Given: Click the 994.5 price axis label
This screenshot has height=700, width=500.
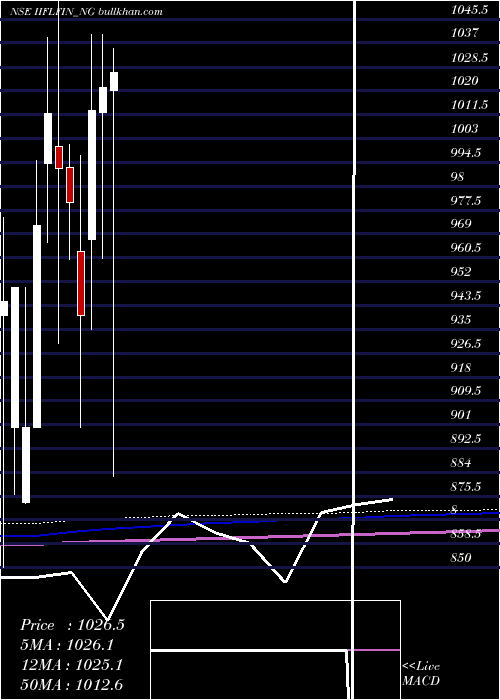Looking at the screenshot, I should pyautogui.click(x=466, y=153).
